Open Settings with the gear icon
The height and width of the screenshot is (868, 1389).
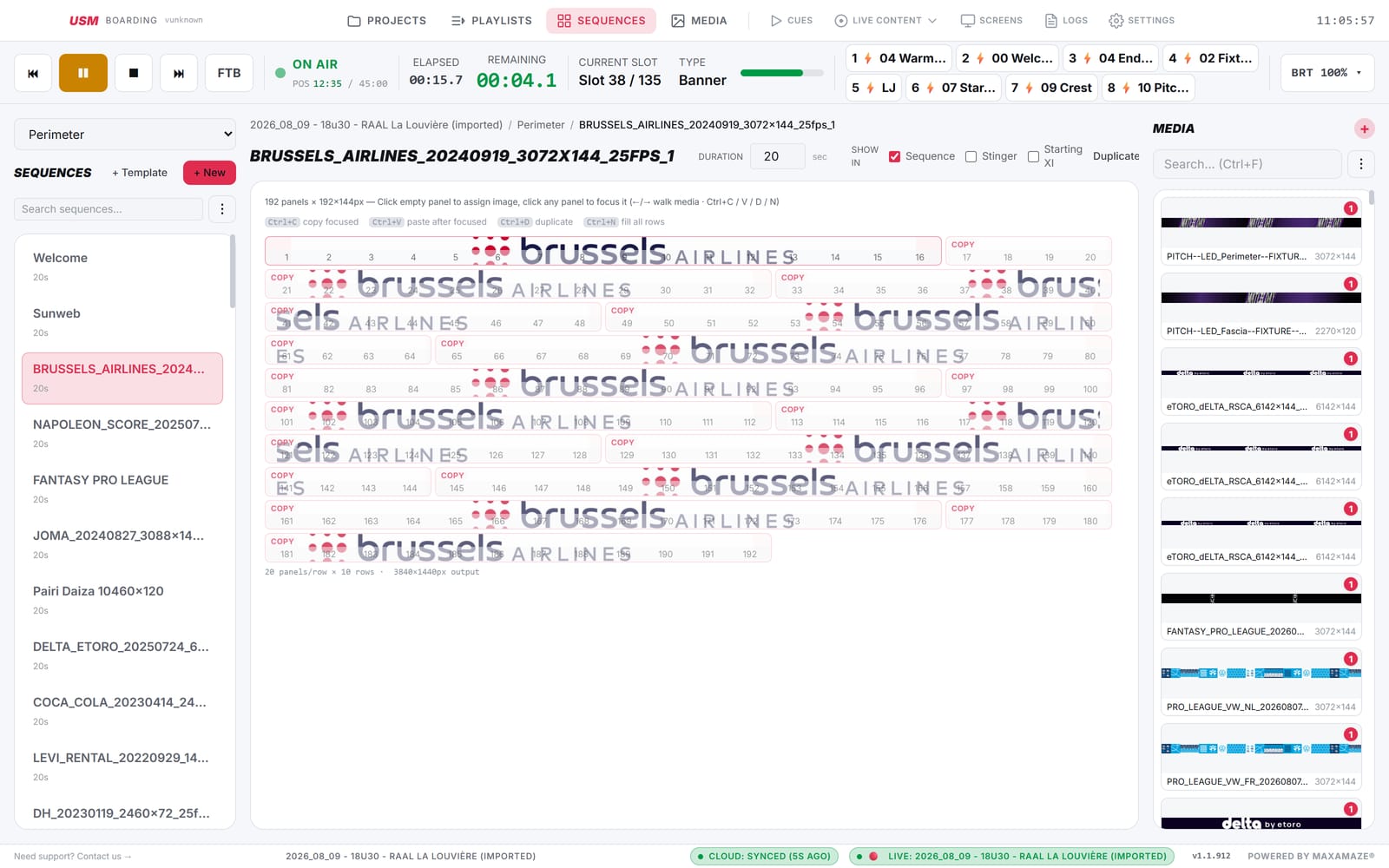point(1142,20)
